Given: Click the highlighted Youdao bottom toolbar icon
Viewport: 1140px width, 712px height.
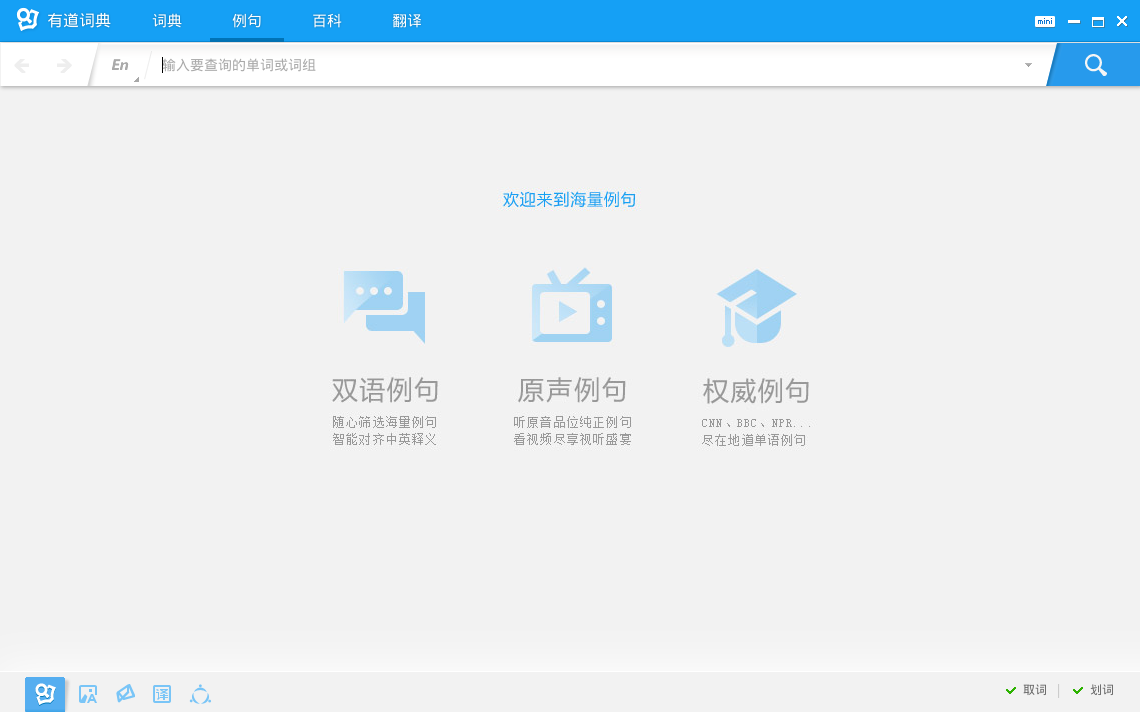Looking at the screenshot, I should 45,695.
